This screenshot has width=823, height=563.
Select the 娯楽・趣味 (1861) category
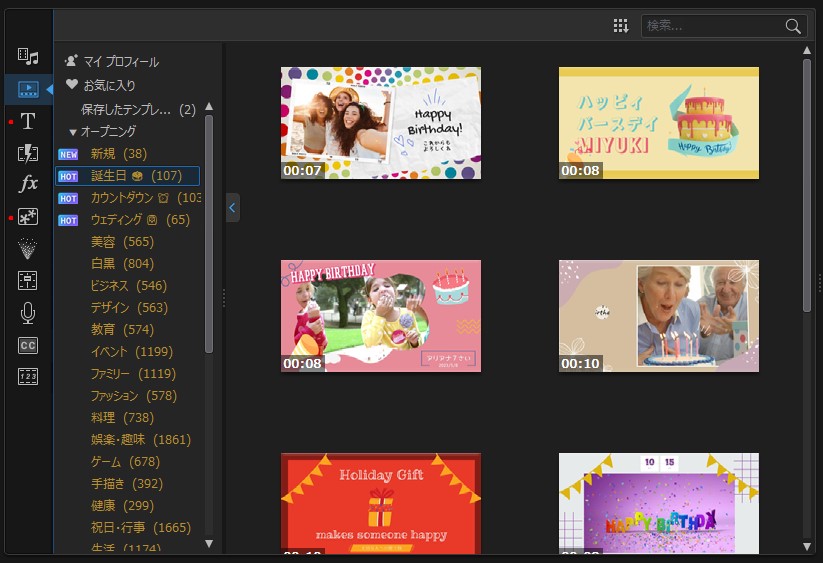pyautogui.click(x=141, y=439)
